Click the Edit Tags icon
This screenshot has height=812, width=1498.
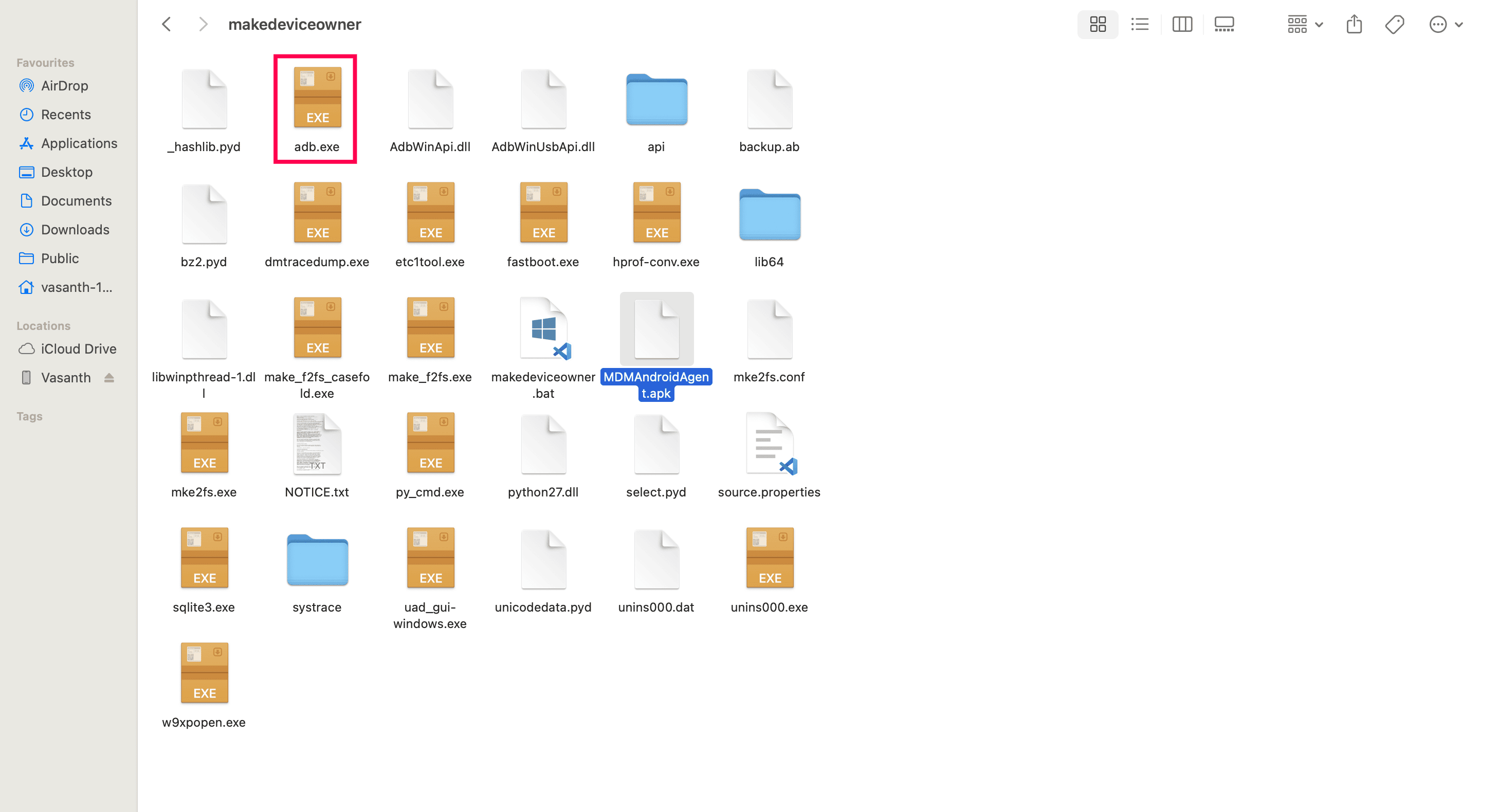tap(1395, 25)
